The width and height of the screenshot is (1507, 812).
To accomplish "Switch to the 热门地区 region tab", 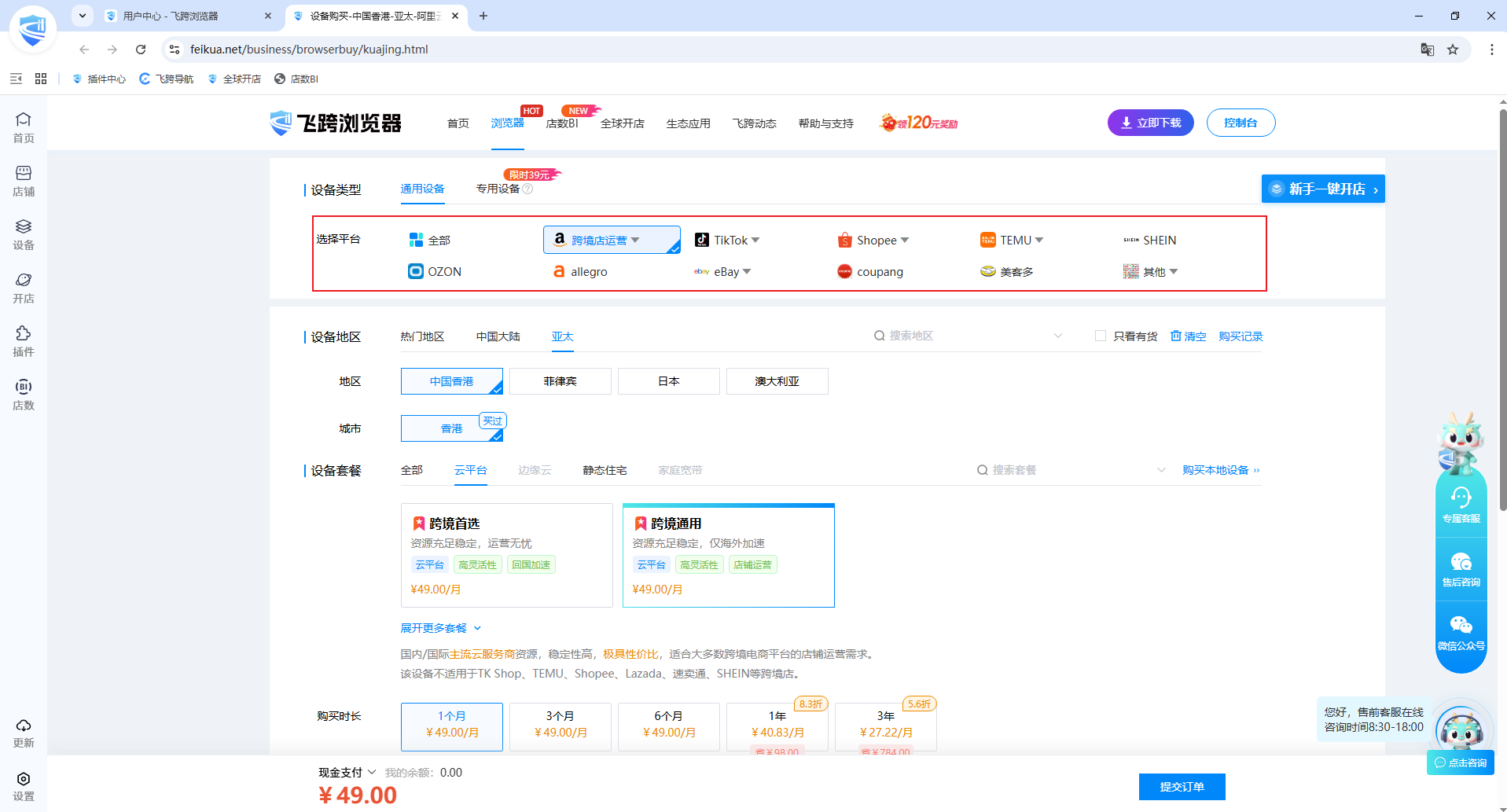I will [422, 336].
